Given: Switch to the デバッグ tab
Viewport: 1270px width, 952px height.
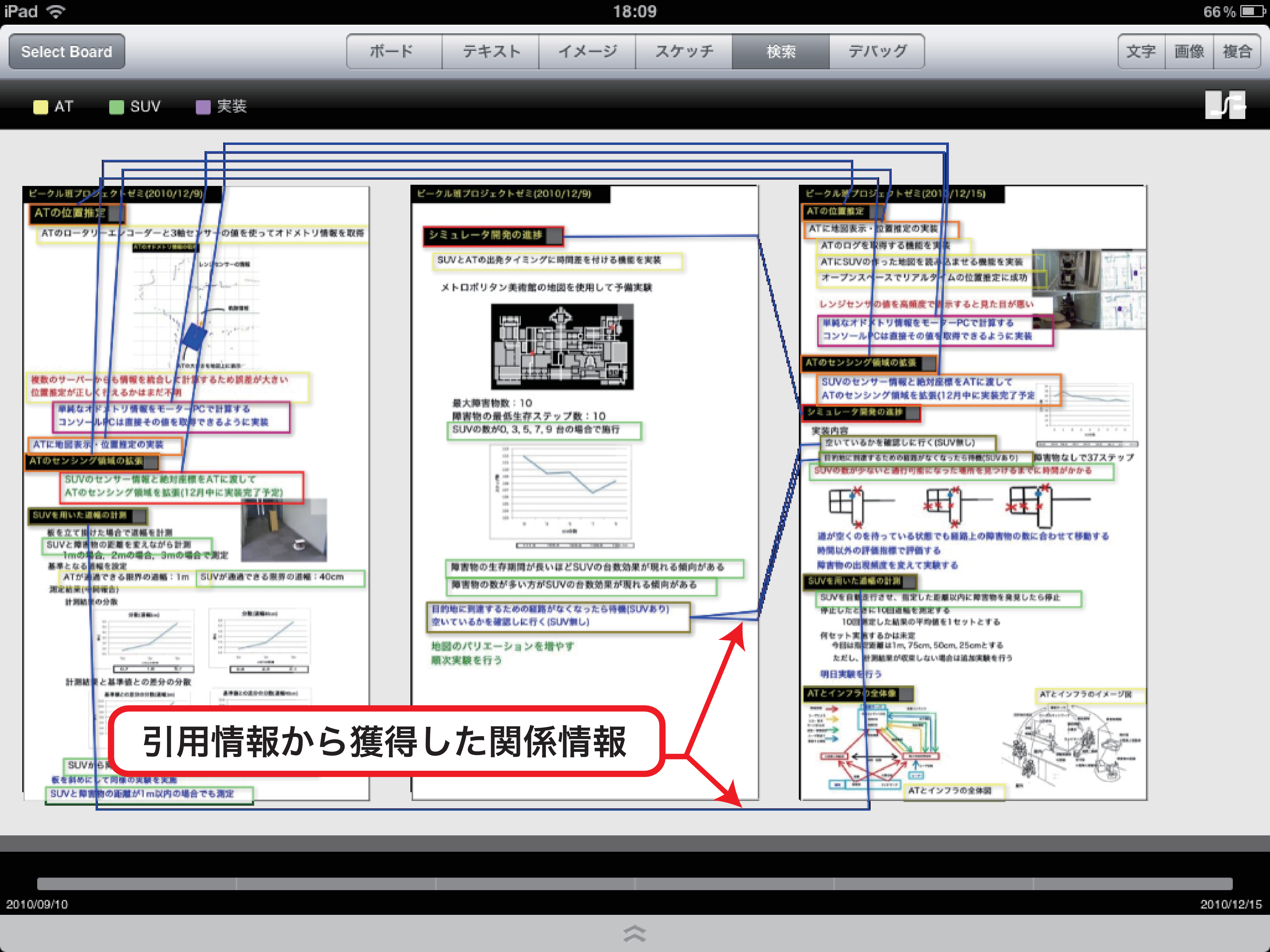Looking at the screenshot, I should 877,52.
